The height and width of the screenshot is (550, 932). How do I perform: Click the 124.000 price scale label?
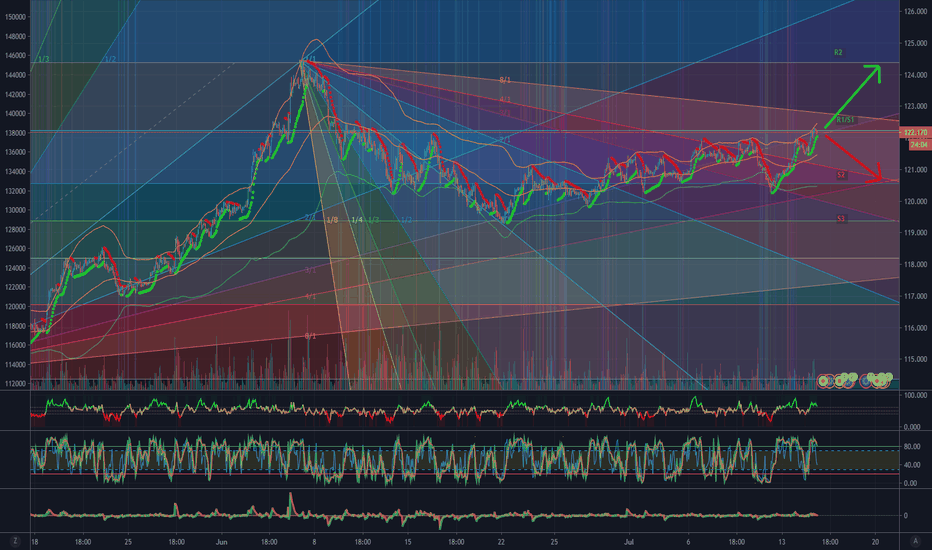915,75
